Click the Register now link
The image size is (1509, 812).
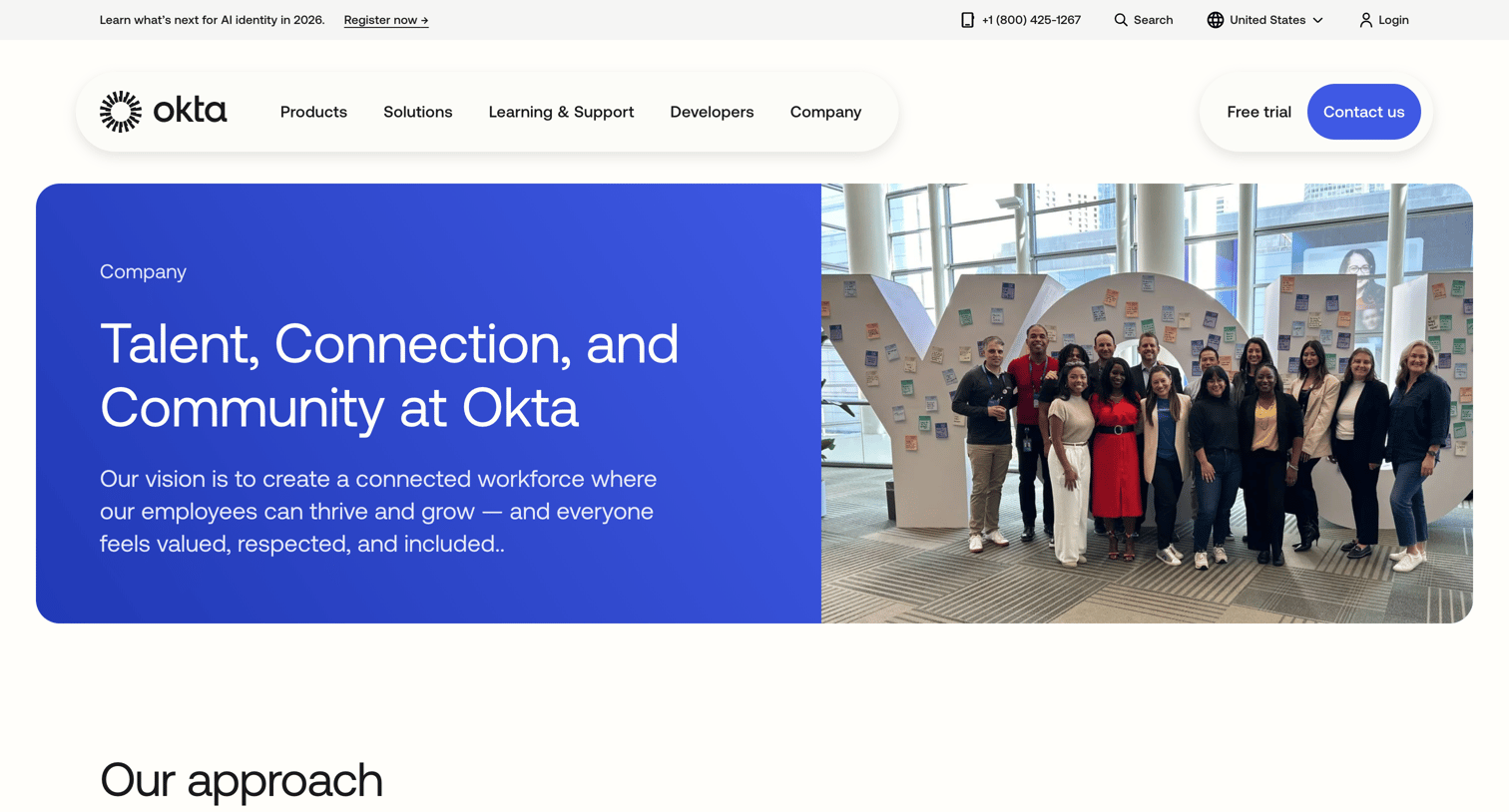point(386,20)
